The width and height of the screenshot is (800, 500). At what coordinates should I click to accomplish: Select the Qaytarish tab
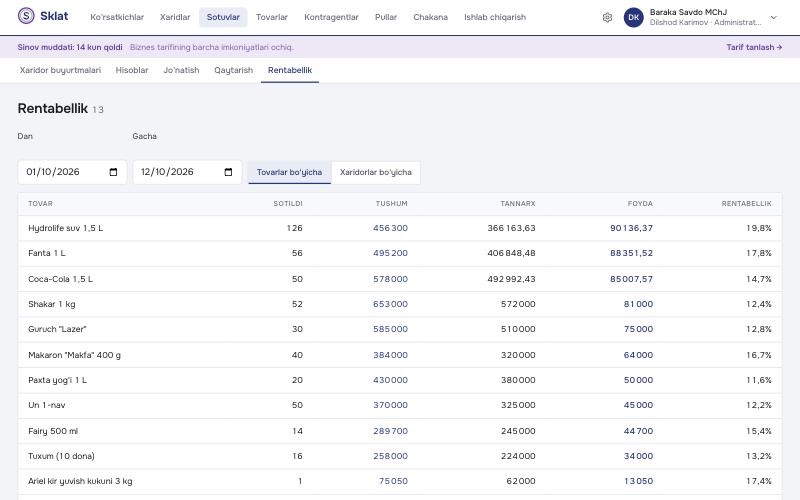tap(233, 70)
